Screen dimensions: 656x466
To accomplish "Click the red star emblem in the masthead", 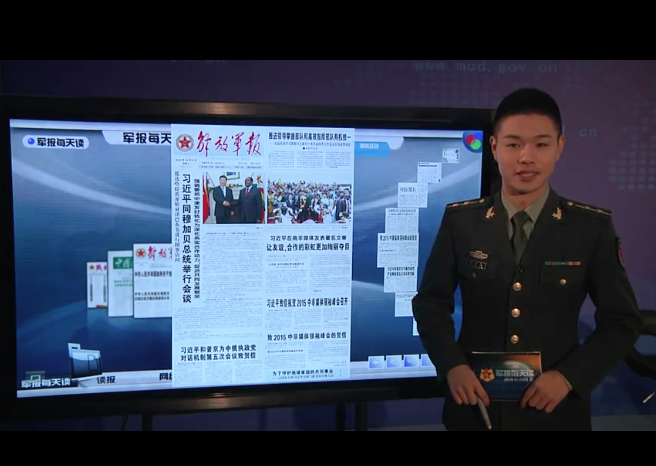I will pos(184,143).
